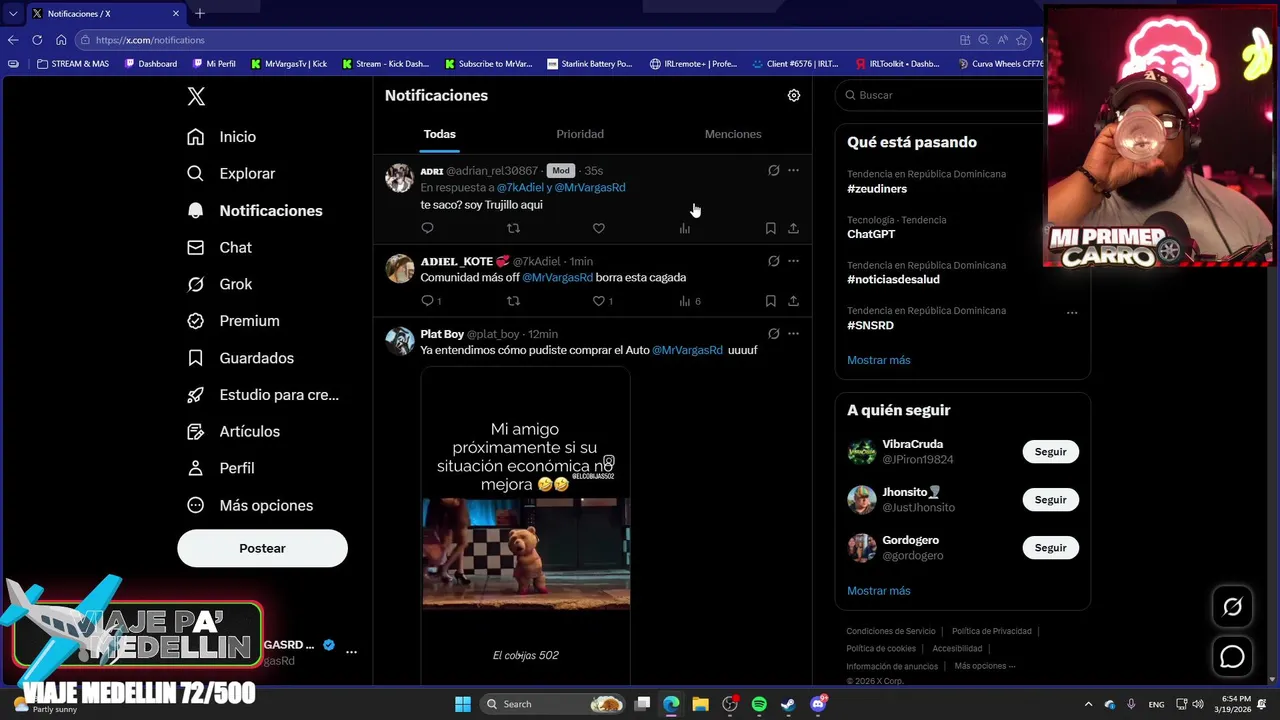
Task: Reload the page in browser
Action: (37, 40)
